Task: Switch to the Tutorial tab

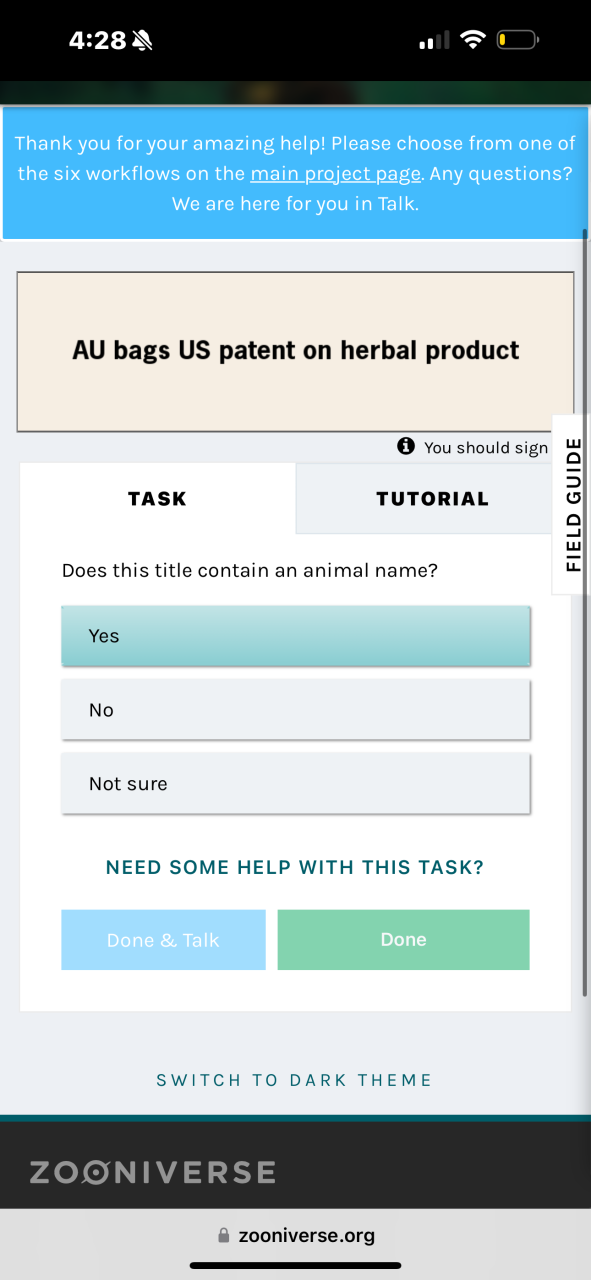Action: pos(433,498)
